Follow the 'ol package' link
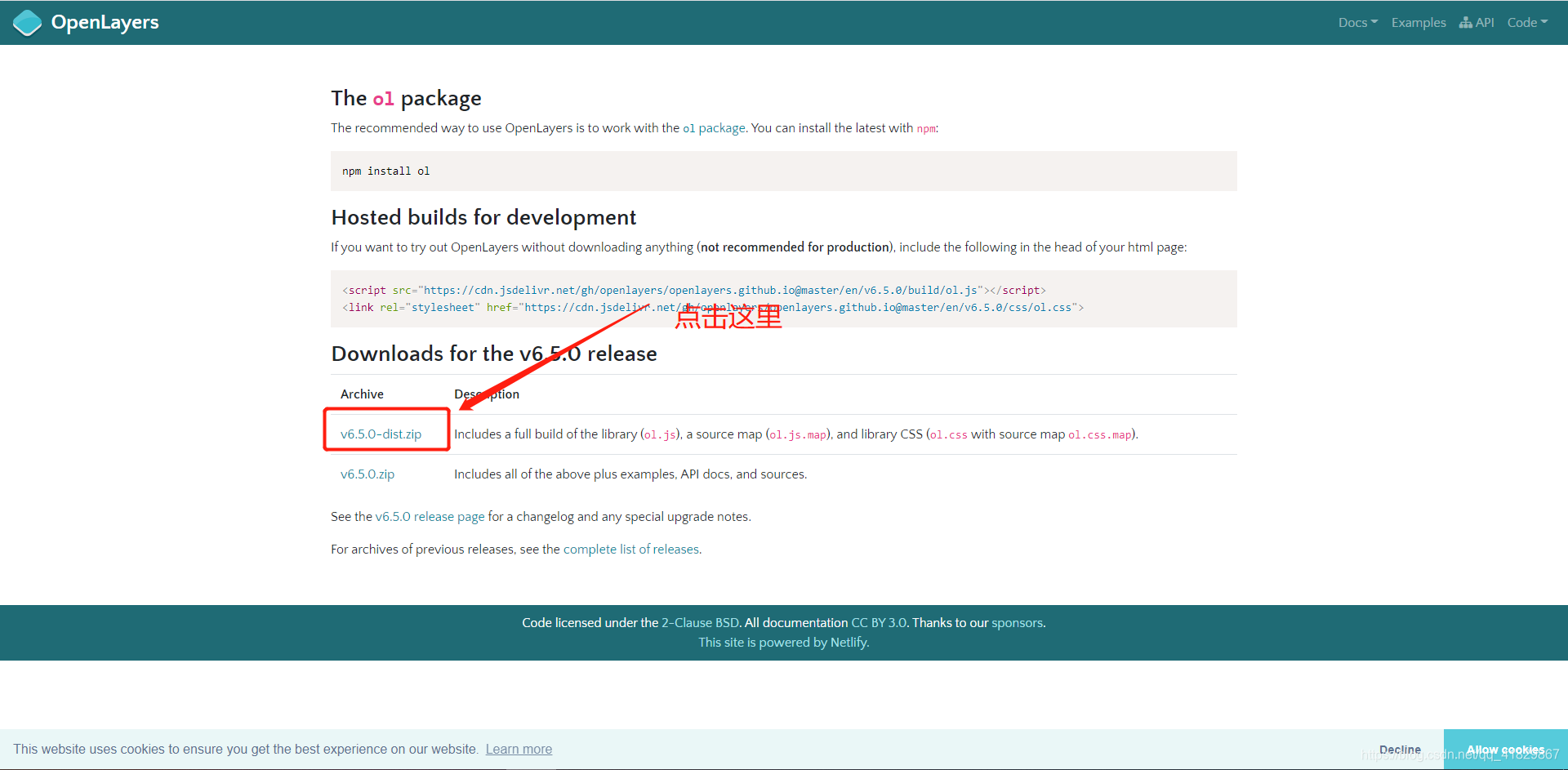The image size is (1568, 770). [x=714, y=128]
